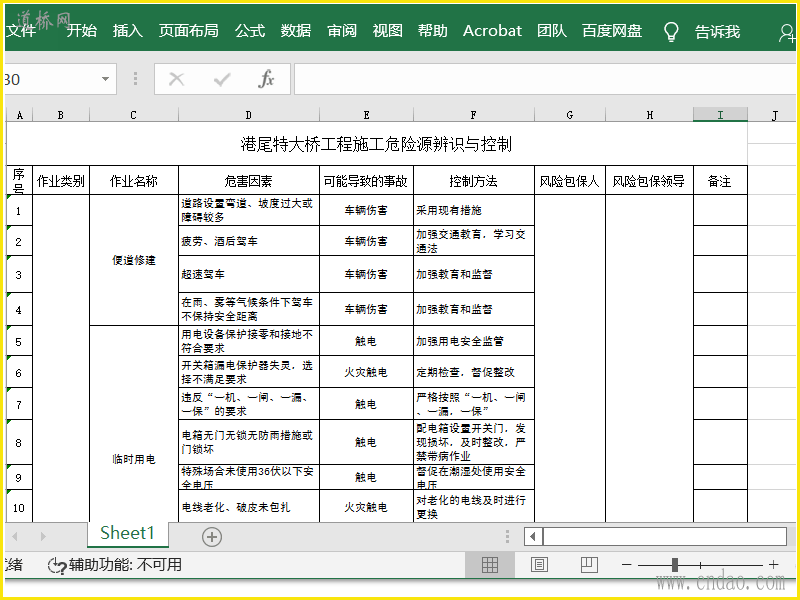The height and width of the screenshot is (600, 800).
Task: Click the zoom out minus button
Action: click(x=627, y=565)
